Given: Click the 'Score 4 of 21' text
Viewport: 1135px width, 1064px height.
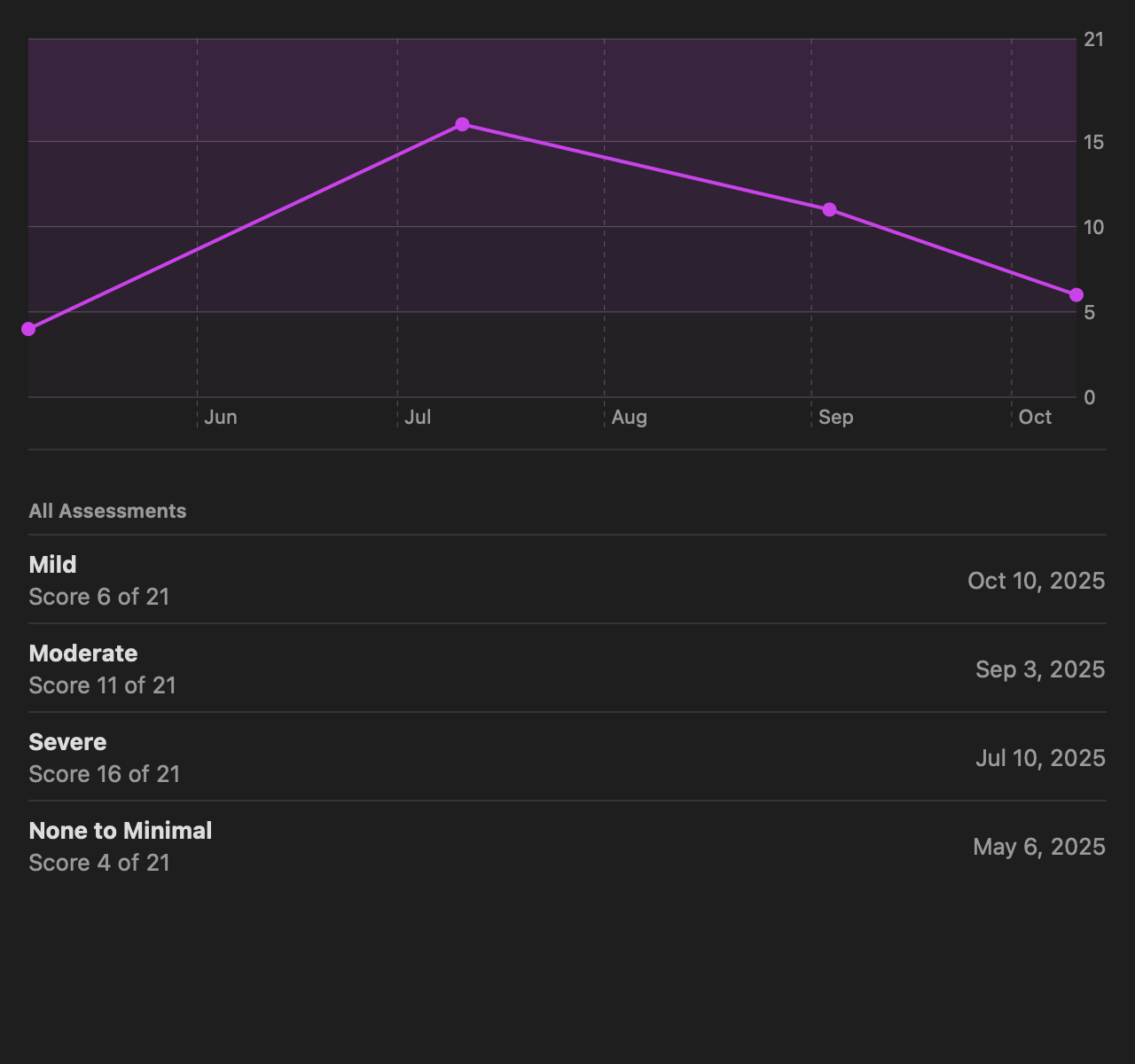Looking at the screenshot, I should (99, 863).
